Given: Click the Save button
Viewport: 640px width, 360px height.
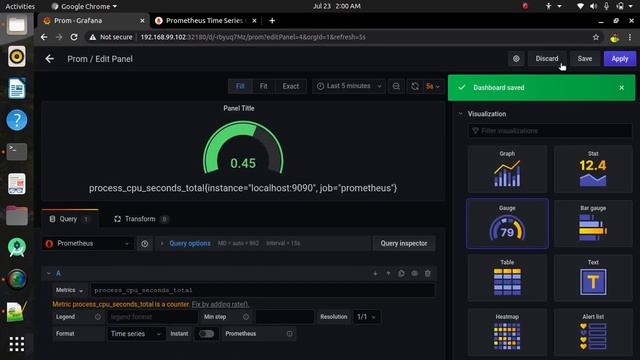Looking at the screenshot, I should tap(584, 59).
